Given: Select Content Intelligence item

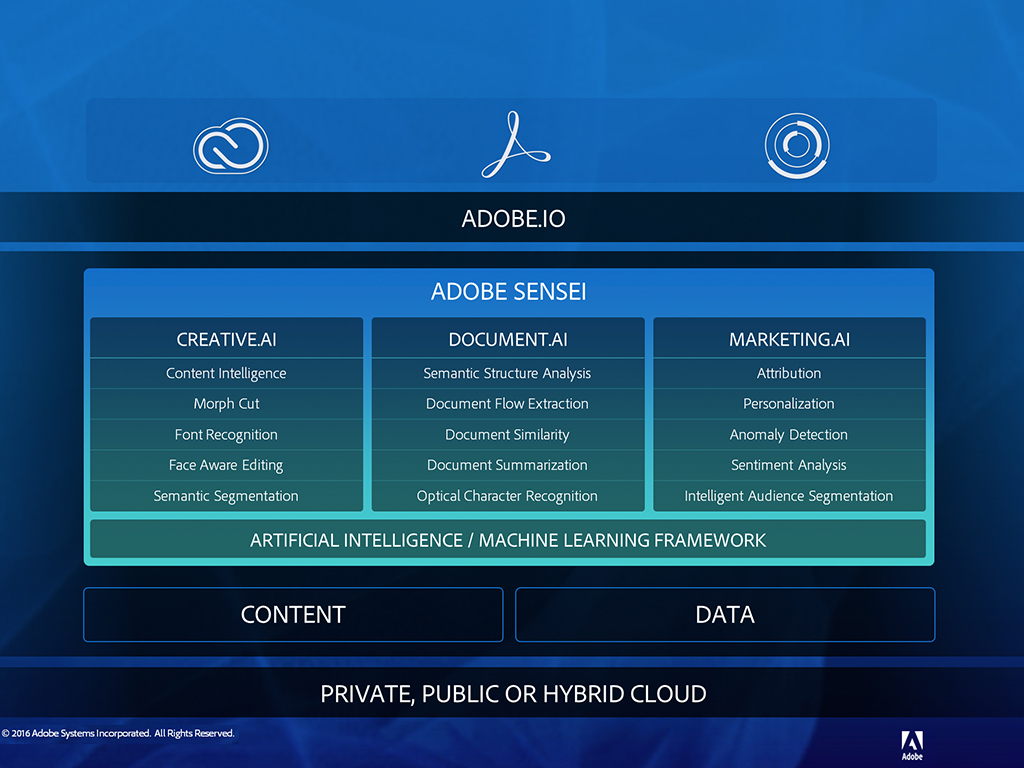Looking at the screenshot, I should tap(226, 373).
